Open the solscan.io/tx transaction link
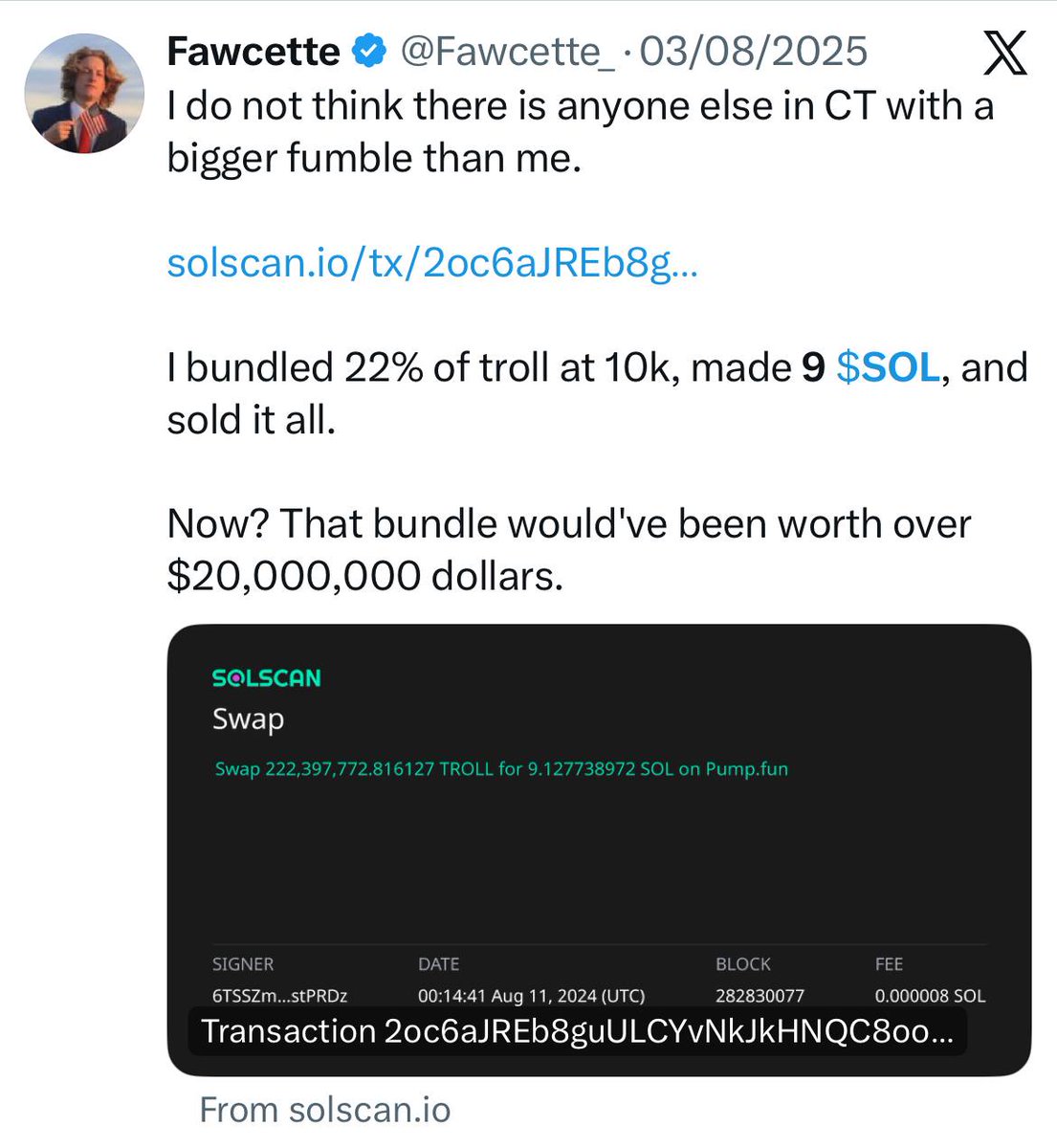This screenshot has width=1057, height=1148. click(432, 263)
